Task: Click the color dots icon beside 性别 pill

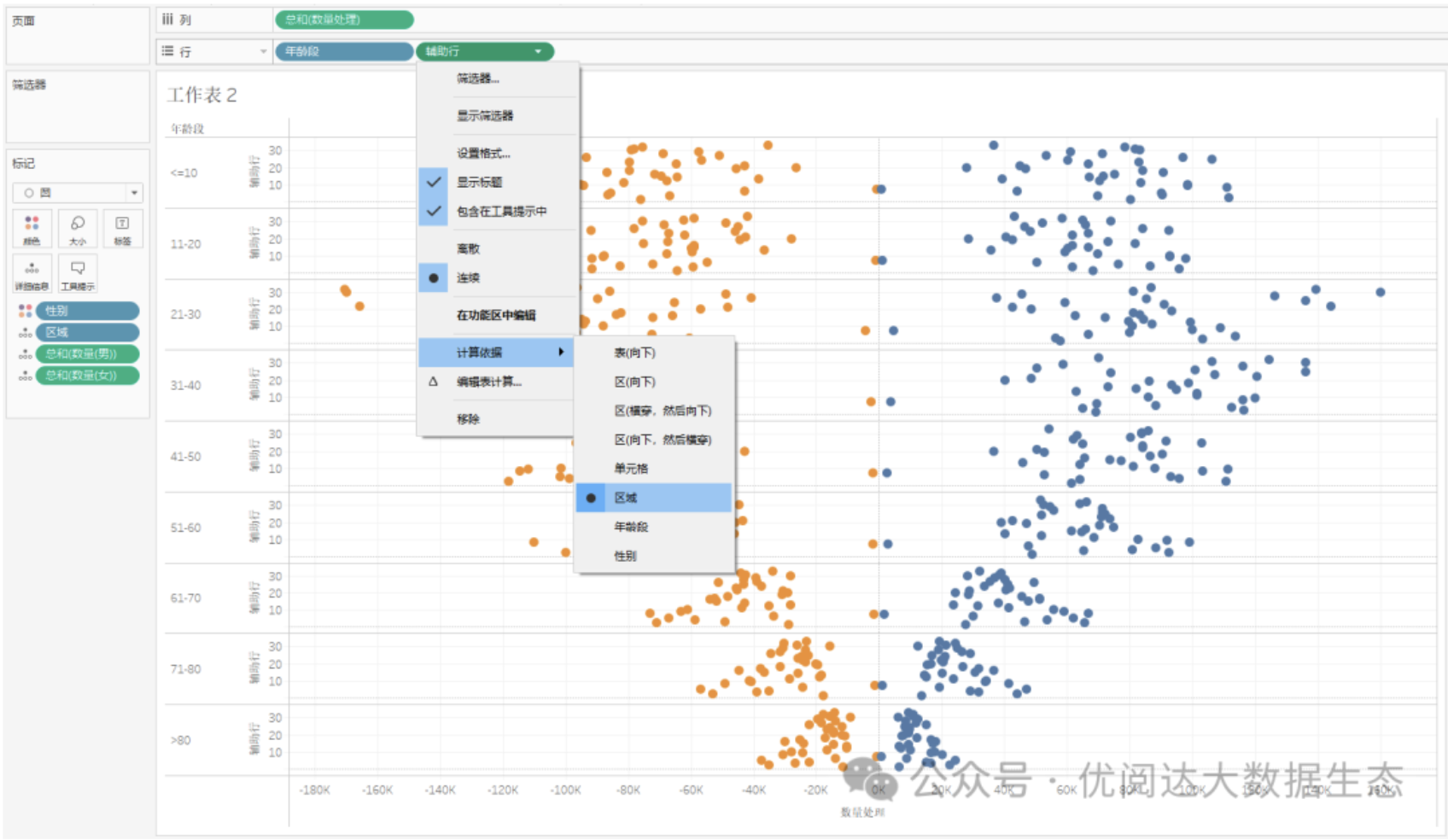Action: coord(25,311)
